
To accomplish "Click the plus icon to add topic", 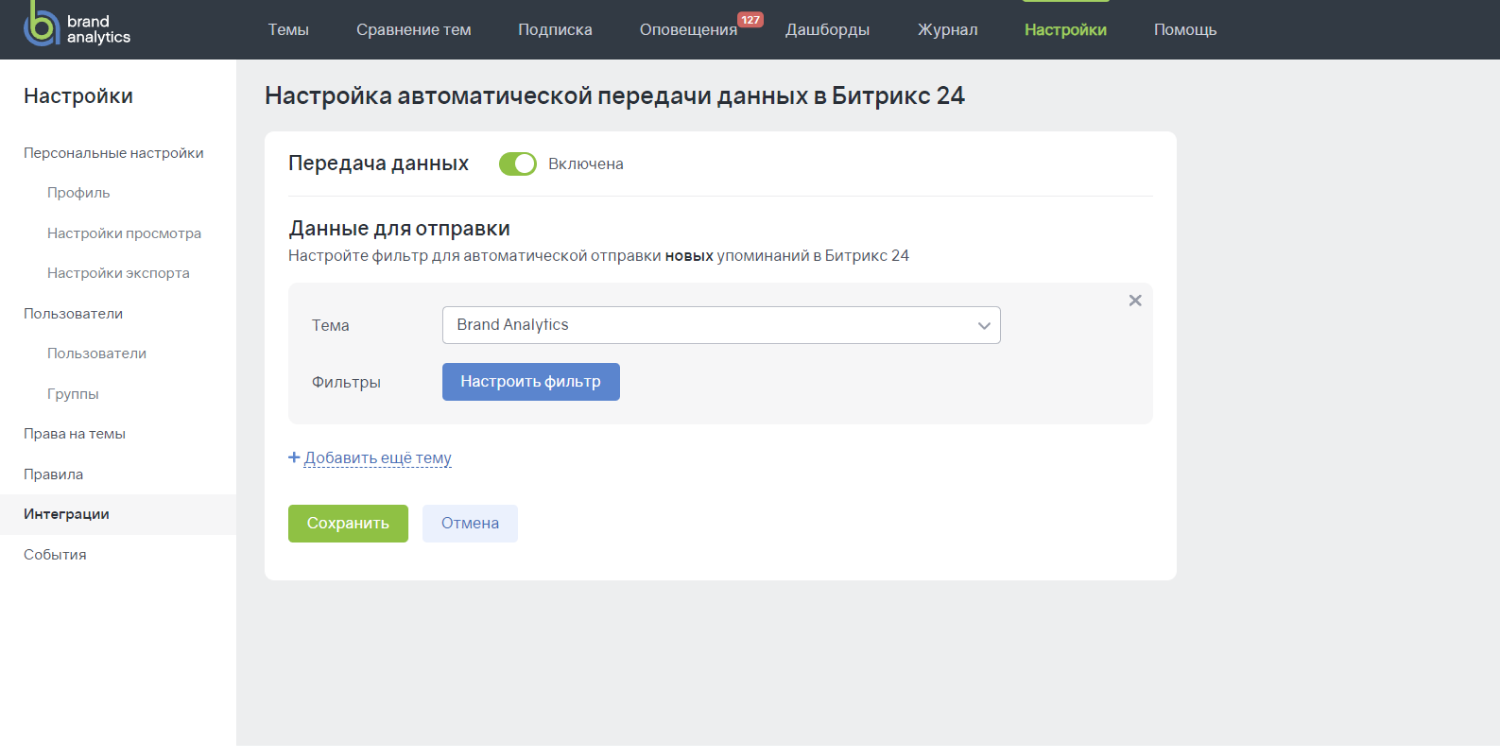I will coord(294,457).
